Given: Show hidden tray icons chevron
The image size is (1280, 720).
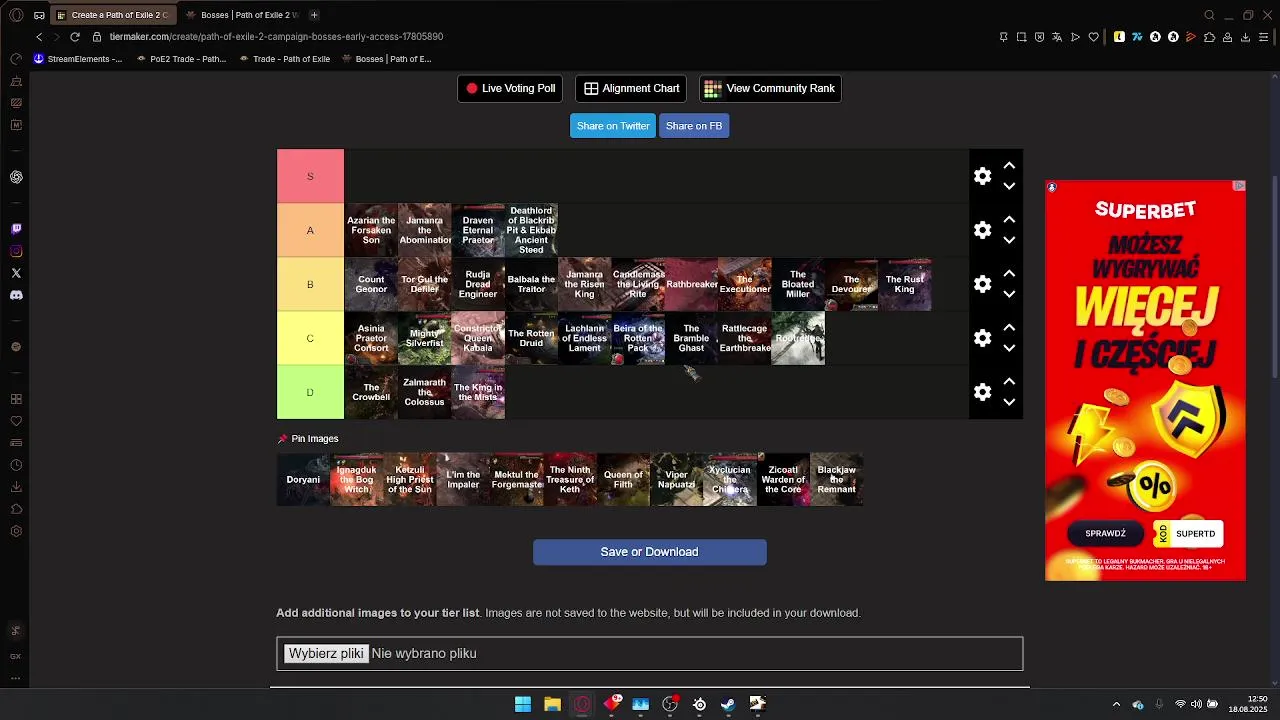Looking at the screenshot, I should [1116, 705].
